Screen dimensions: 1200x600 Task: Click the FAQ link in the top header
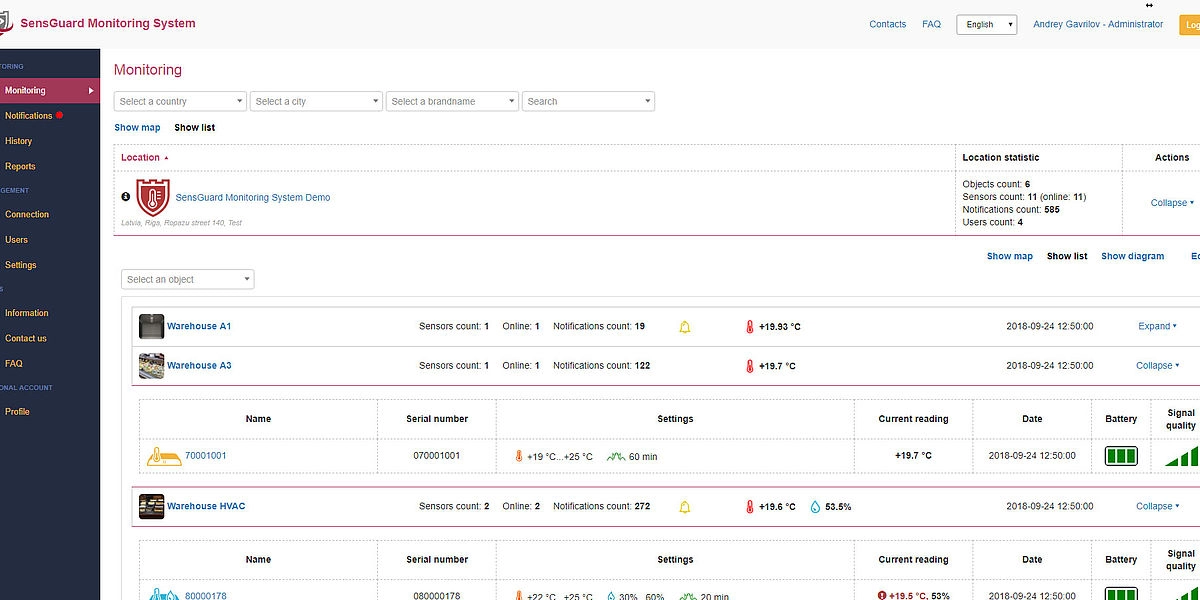[x=931, y=24]
